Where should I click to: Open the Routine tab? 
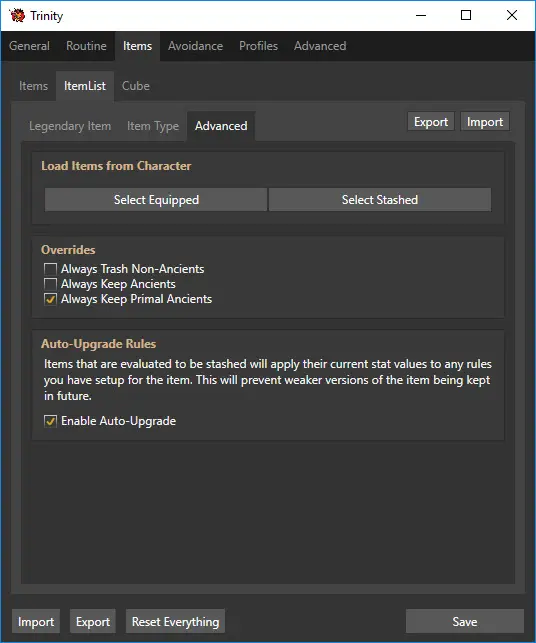click(x=86, y=46)
